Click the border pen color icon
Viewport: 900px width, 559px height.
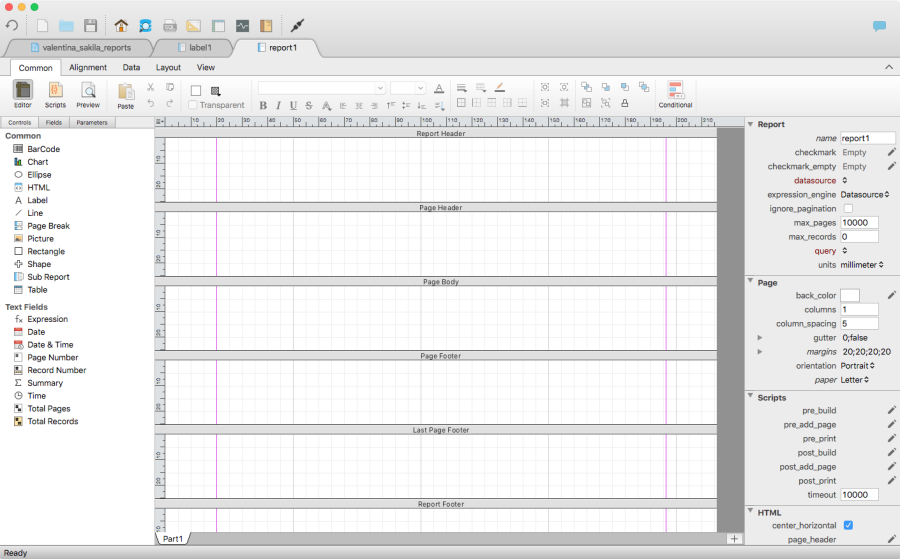500,87
